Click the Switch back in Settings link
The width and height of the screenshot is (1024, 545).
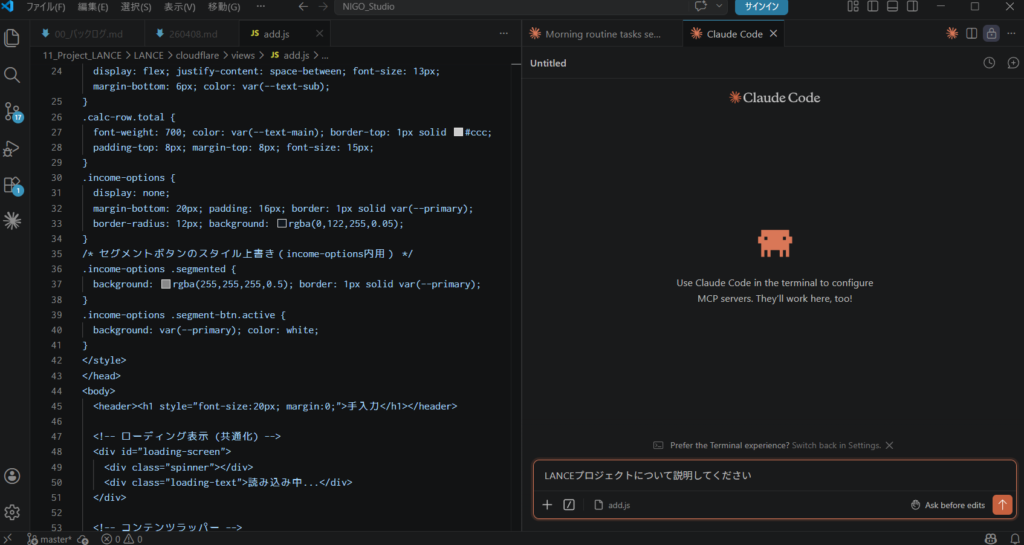[x=836, y=445]
